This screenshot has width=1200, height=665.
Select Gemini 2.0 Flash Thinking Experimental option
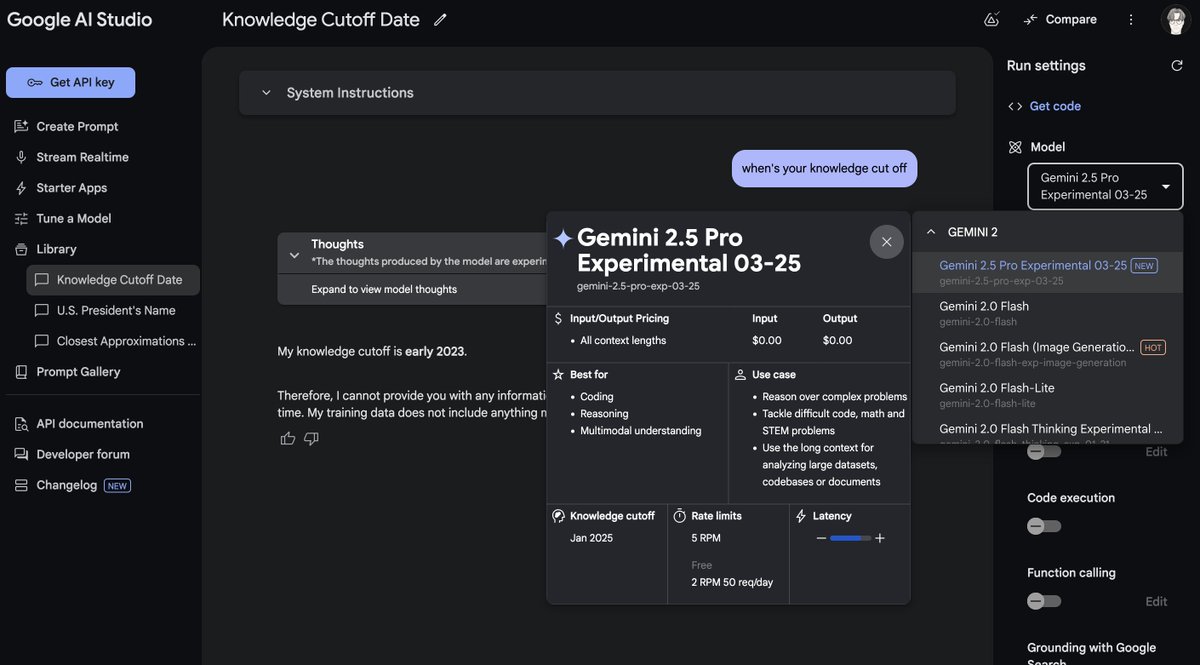click(1047, 430)
